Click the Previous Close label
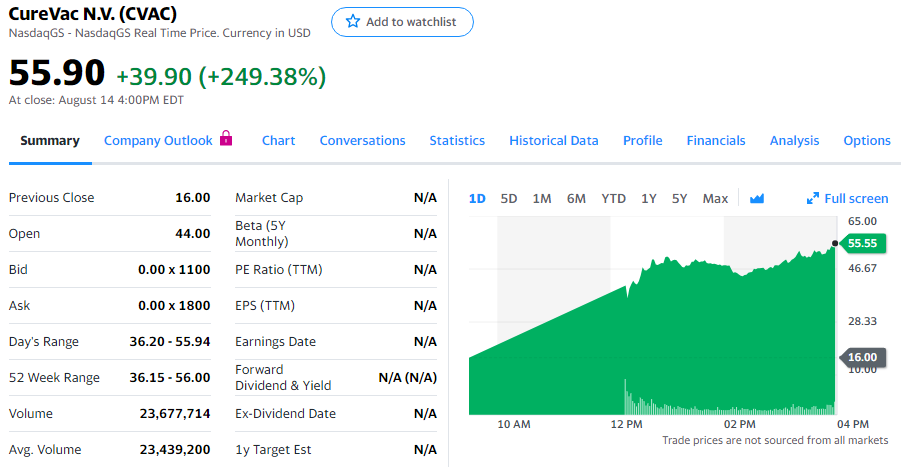 click(52, 198)
